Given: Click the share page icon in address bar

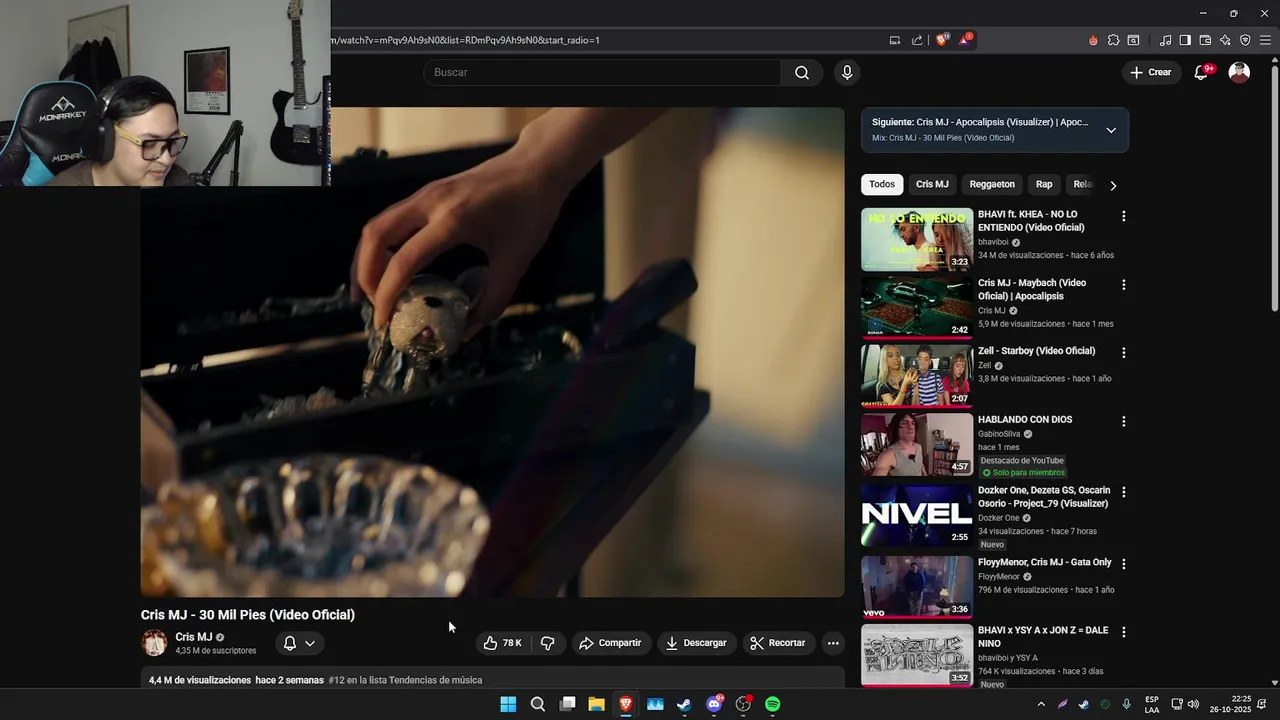Looking at the screenshot, I should 917,40.
